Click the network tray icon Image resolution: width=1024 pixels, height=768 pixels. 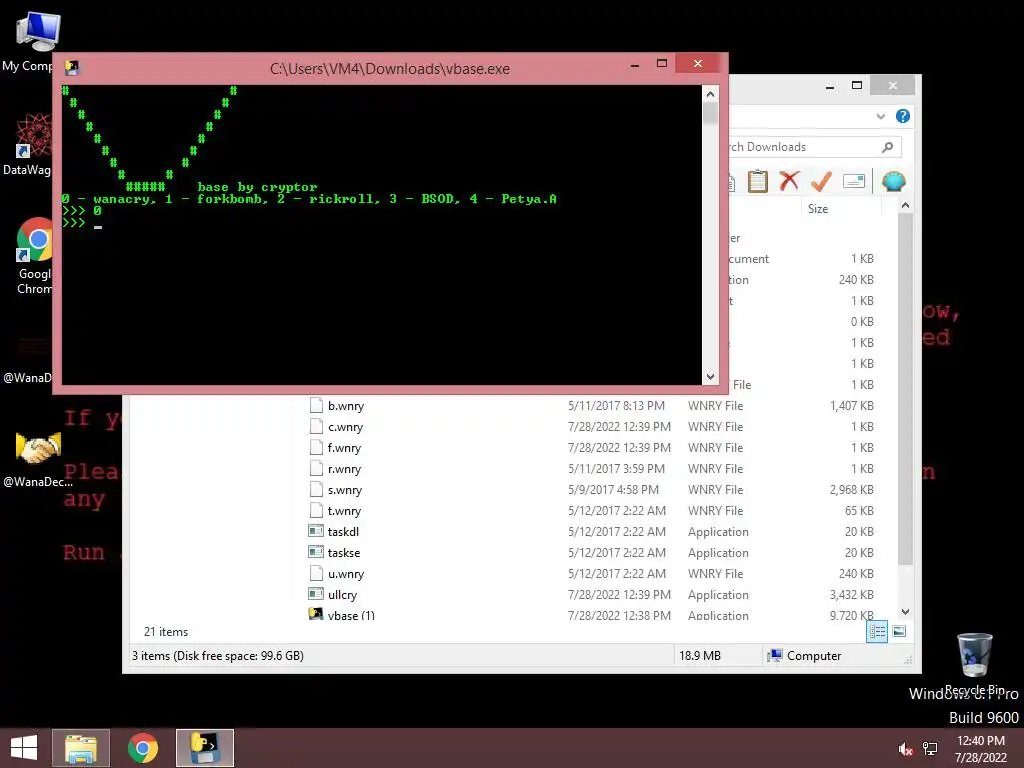pyautogui.click(x=930, y=749)
